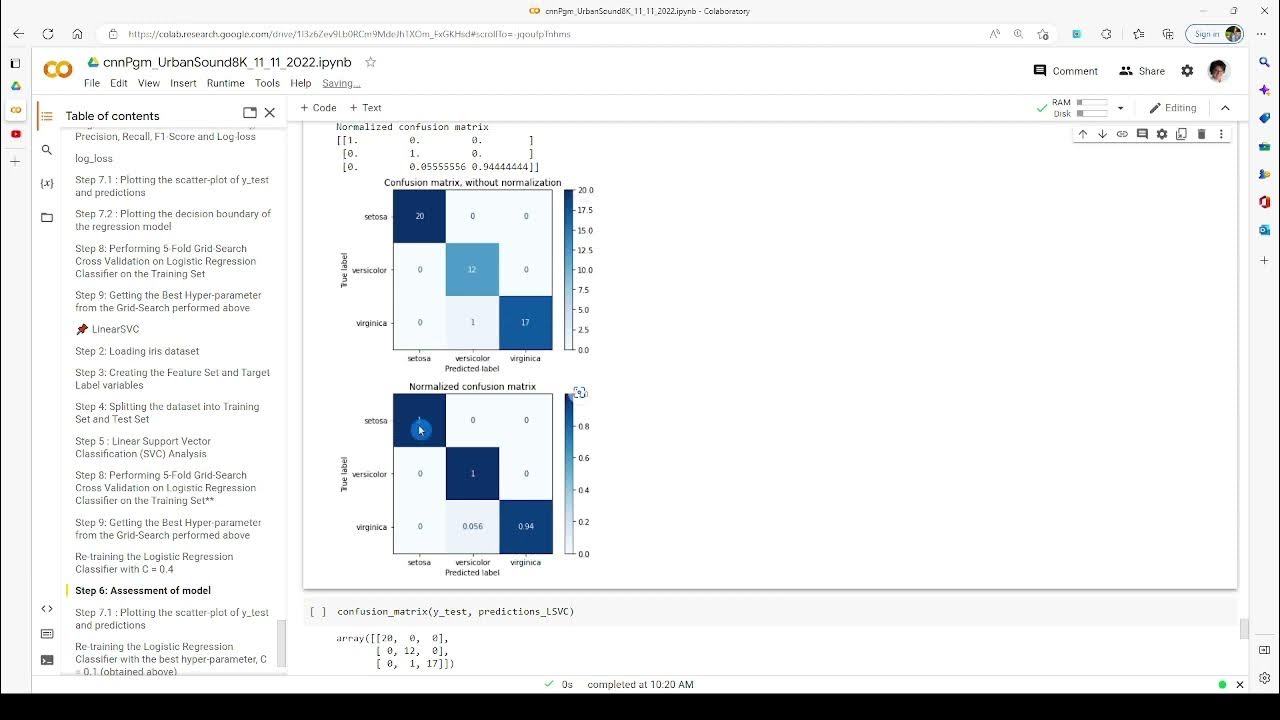Open the Google Drive tab in browser sidebar
1280x720 pixels.
coord(15,86)
